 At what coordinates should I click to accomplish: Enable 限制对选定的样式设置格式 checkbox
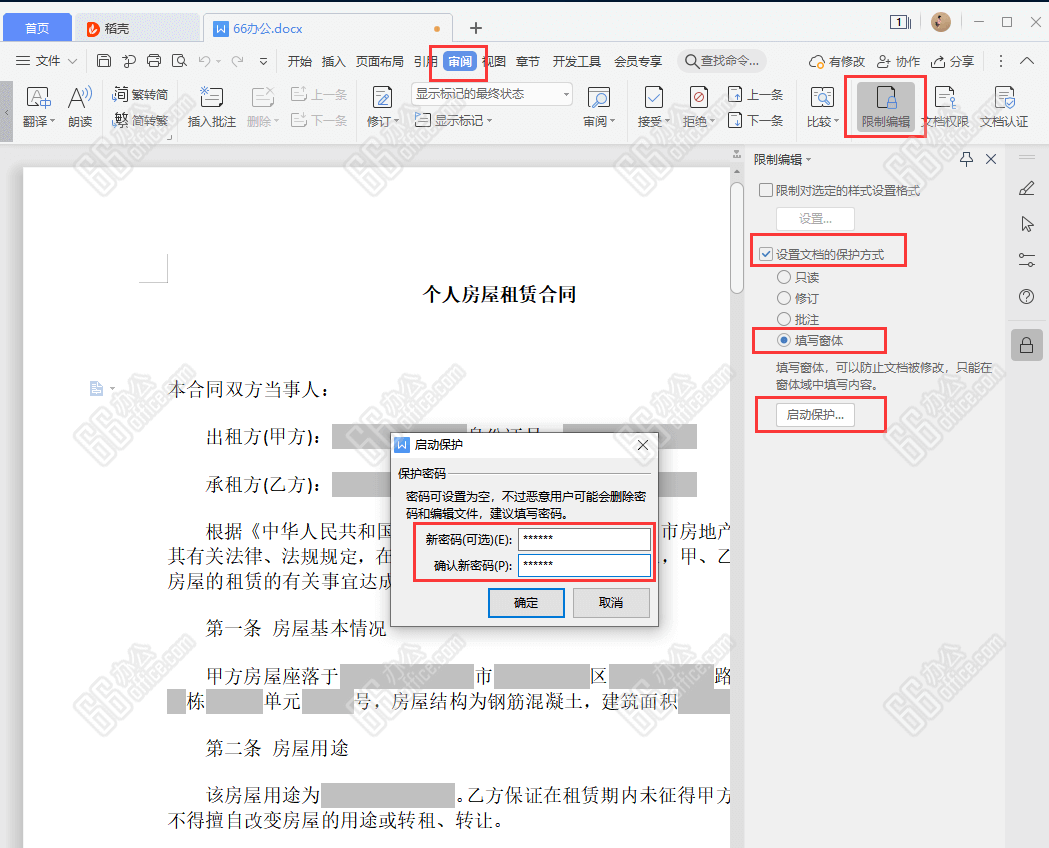click(766, 191)
